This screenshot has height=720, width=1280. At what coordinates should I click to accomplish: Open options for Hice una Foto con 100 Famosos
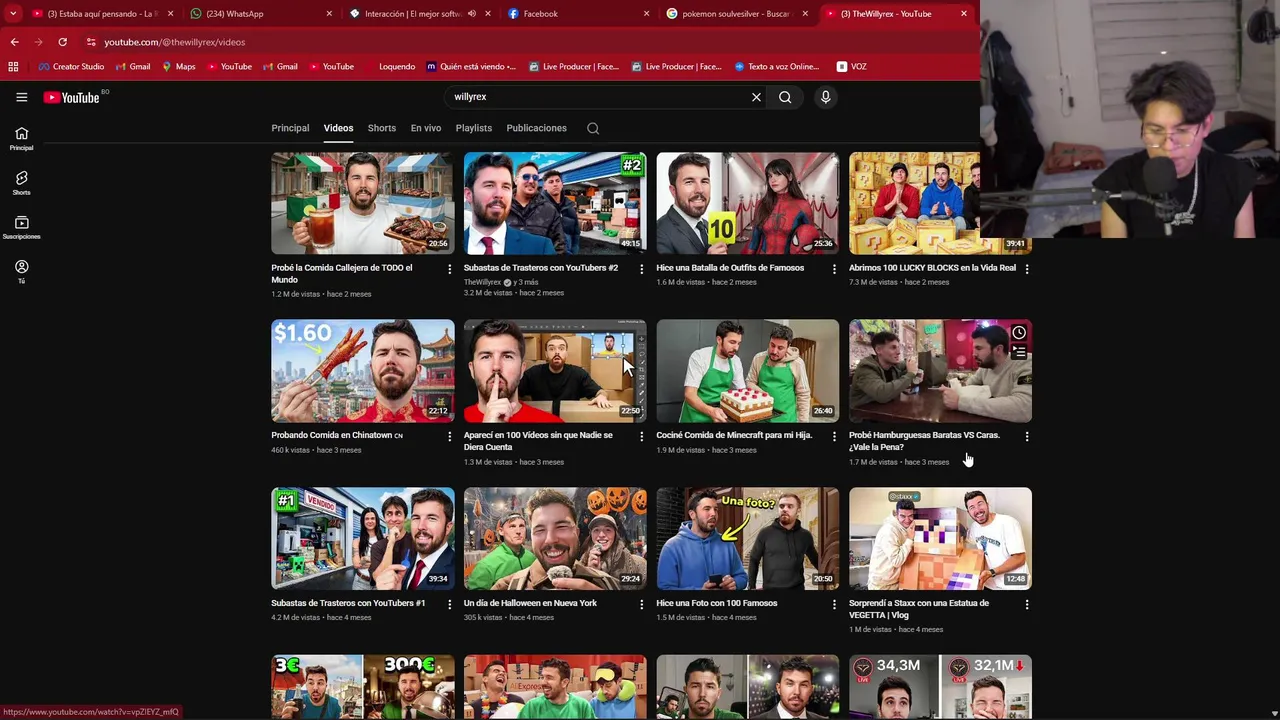click(x=834, y=604)
